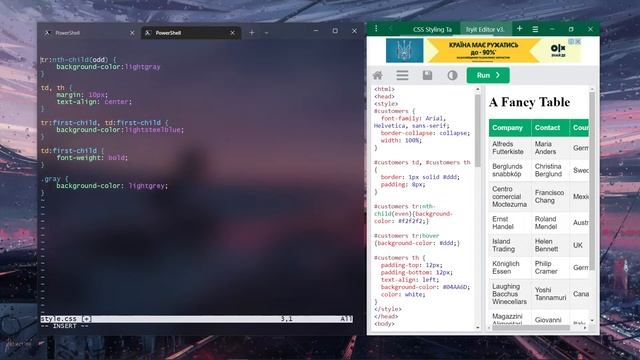Open the Tryit Editor hamburger menu icon
Screen dimensions: 640x360
point(402,76)
